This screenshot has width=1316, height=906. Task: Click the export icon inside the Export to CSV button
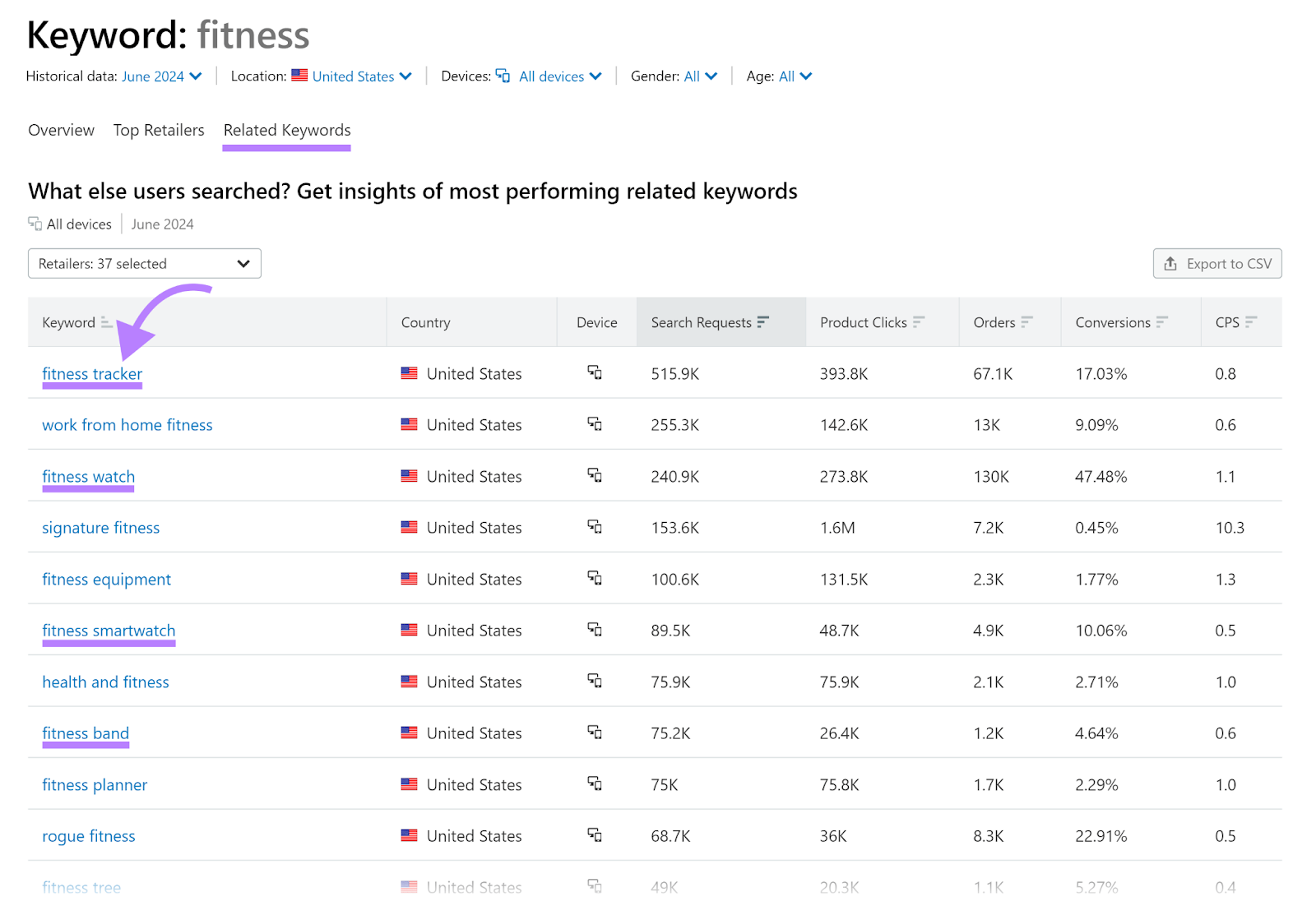[1170, 263]
